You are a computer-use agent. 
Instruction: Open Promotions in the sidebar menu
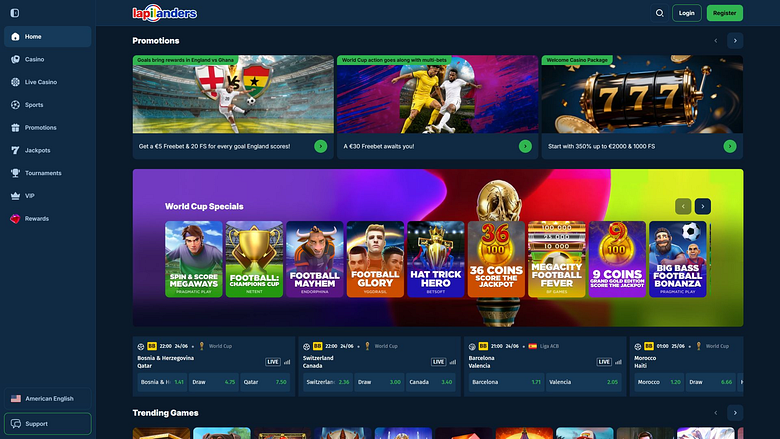point(48,128)
